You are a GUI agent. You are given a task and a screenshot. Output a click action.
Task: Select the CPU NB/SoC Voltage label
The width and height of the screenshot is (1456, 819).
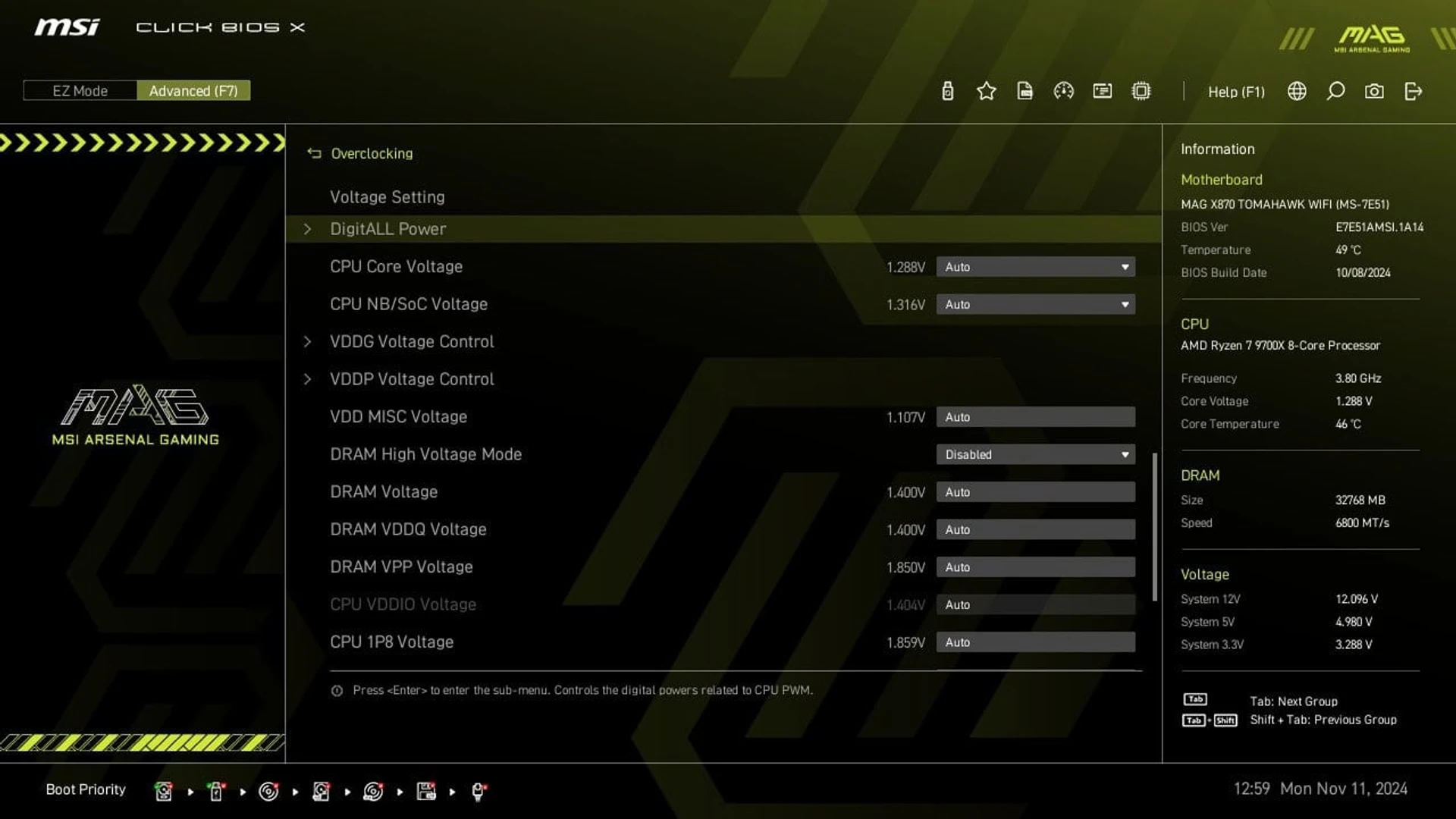click(x=409, y=304)
